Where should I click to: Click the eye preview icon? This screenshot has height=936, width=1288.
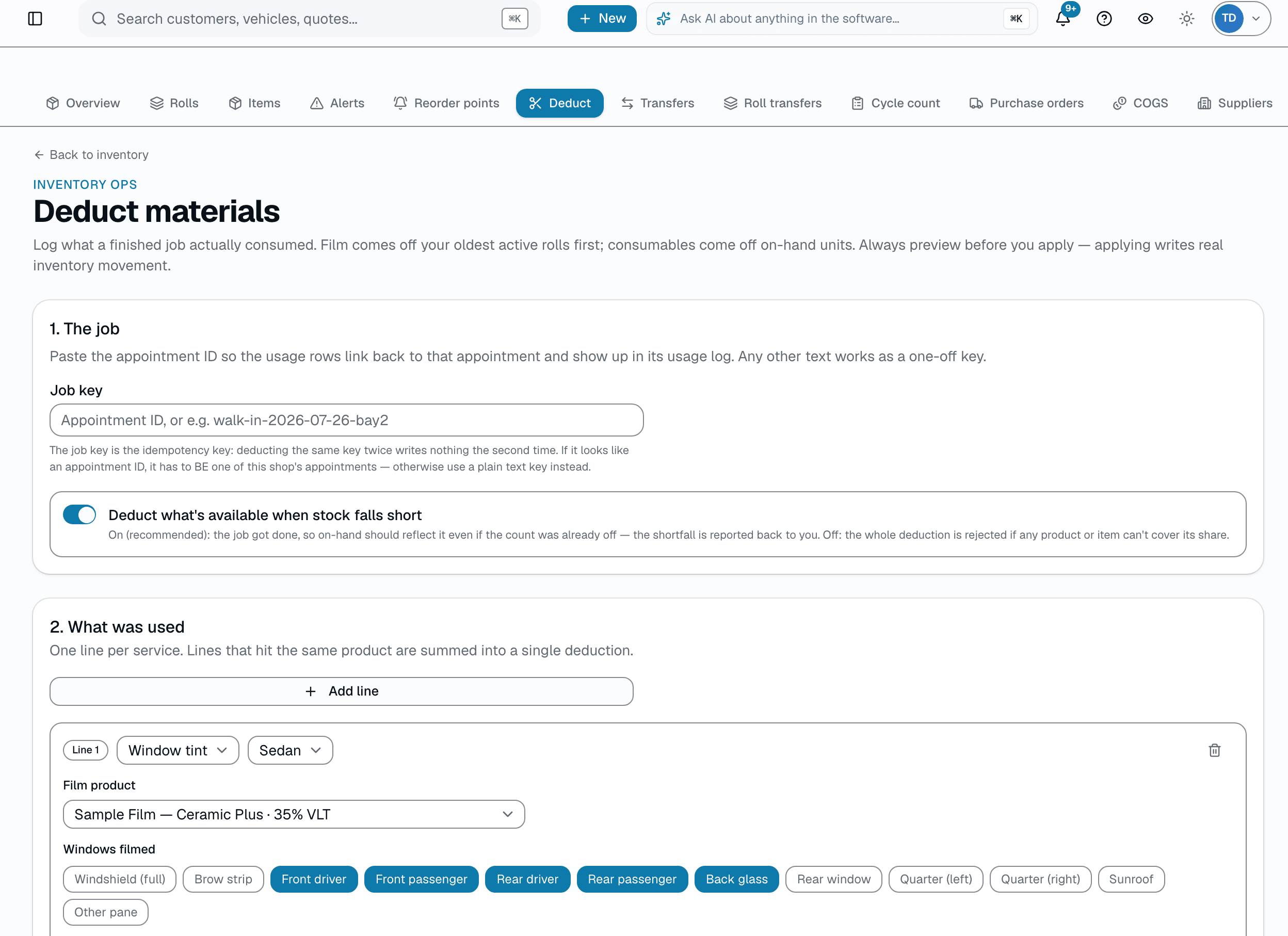coord(1146,19)
